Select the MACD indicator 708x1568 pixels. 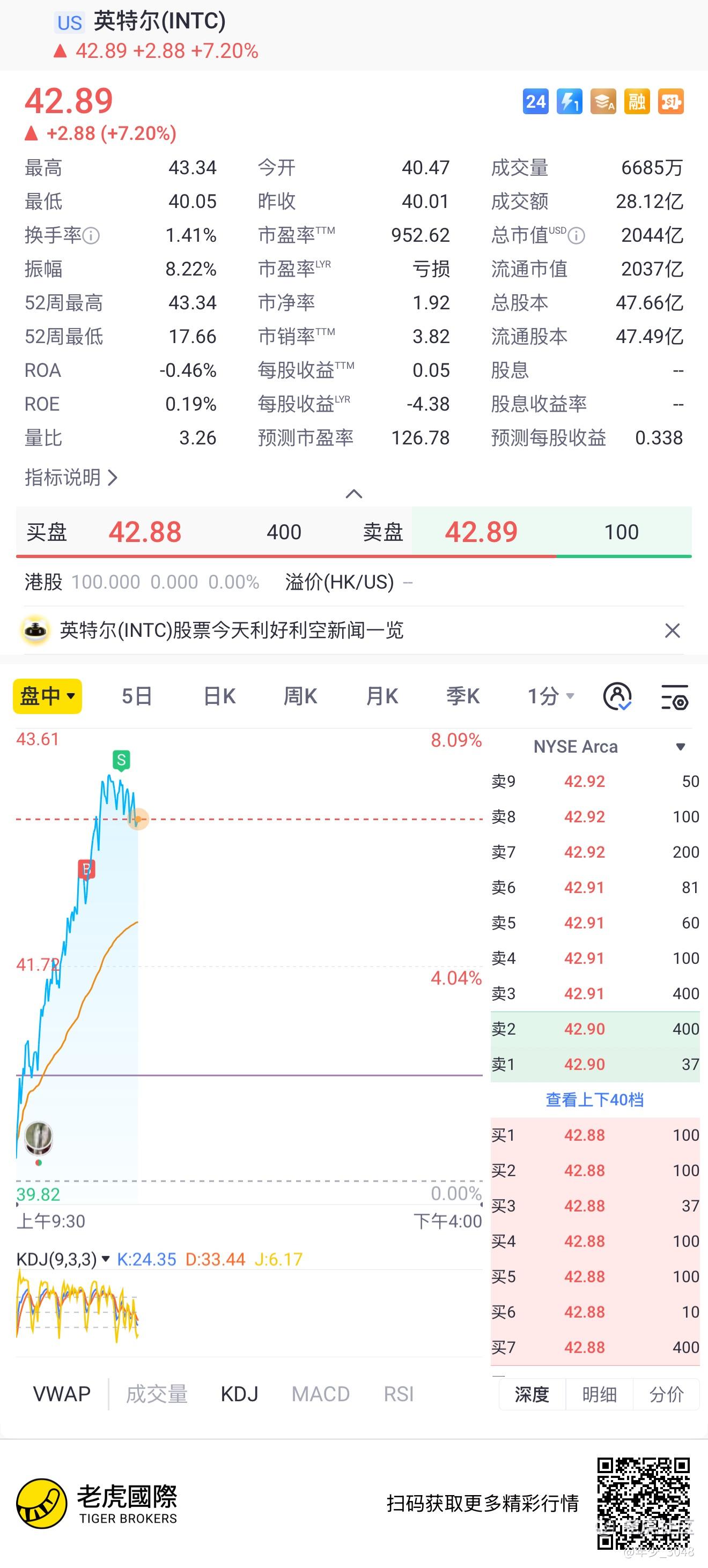coord(321,1394)
